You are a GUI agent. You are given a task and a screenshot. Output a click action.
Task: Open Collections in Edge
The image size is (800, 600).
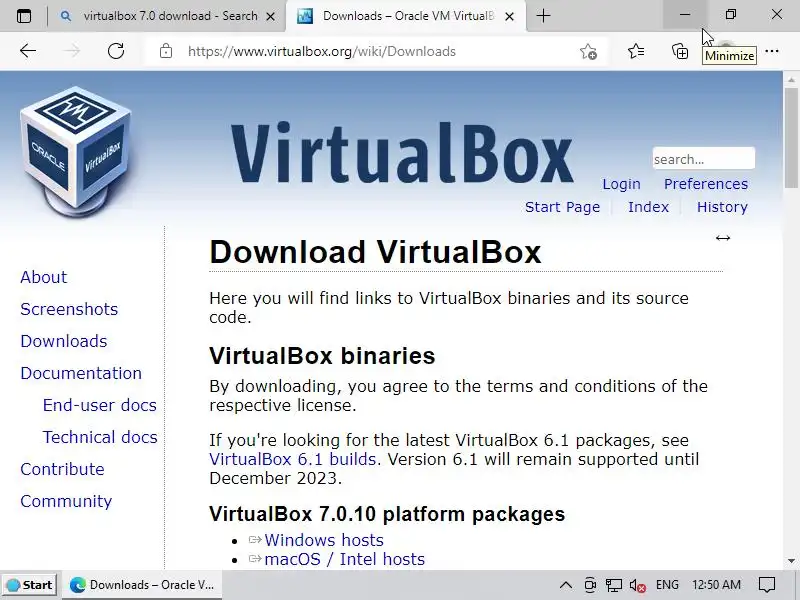click(x=680, y=52)
